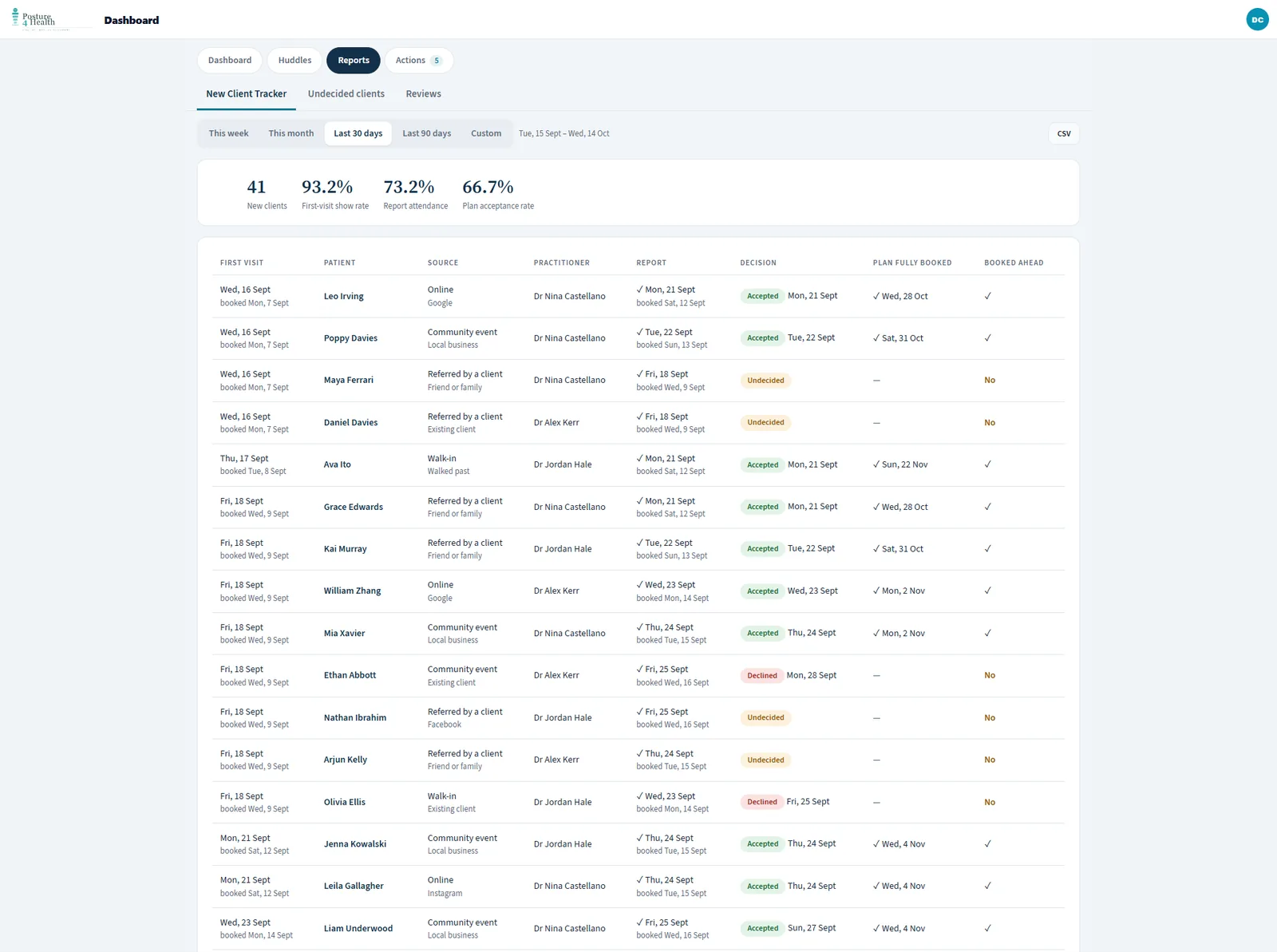The height and width of the screenshot is (952, 1277).
Task: Switch to the Huddles tab
Action: pos(295,61)
